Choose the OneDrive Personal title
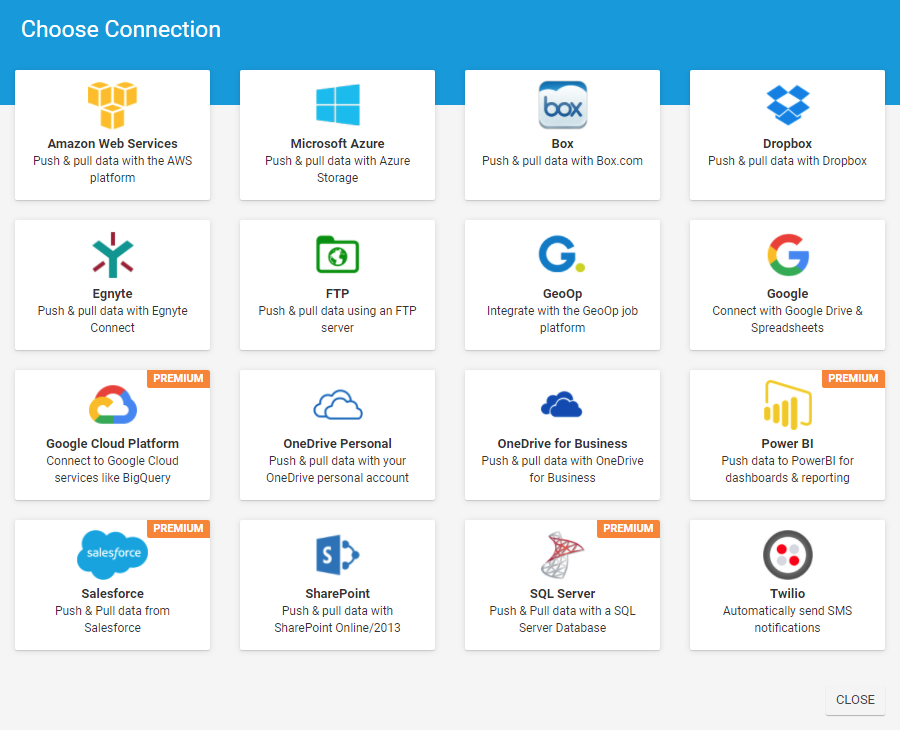900x730 pixels. 338,444
